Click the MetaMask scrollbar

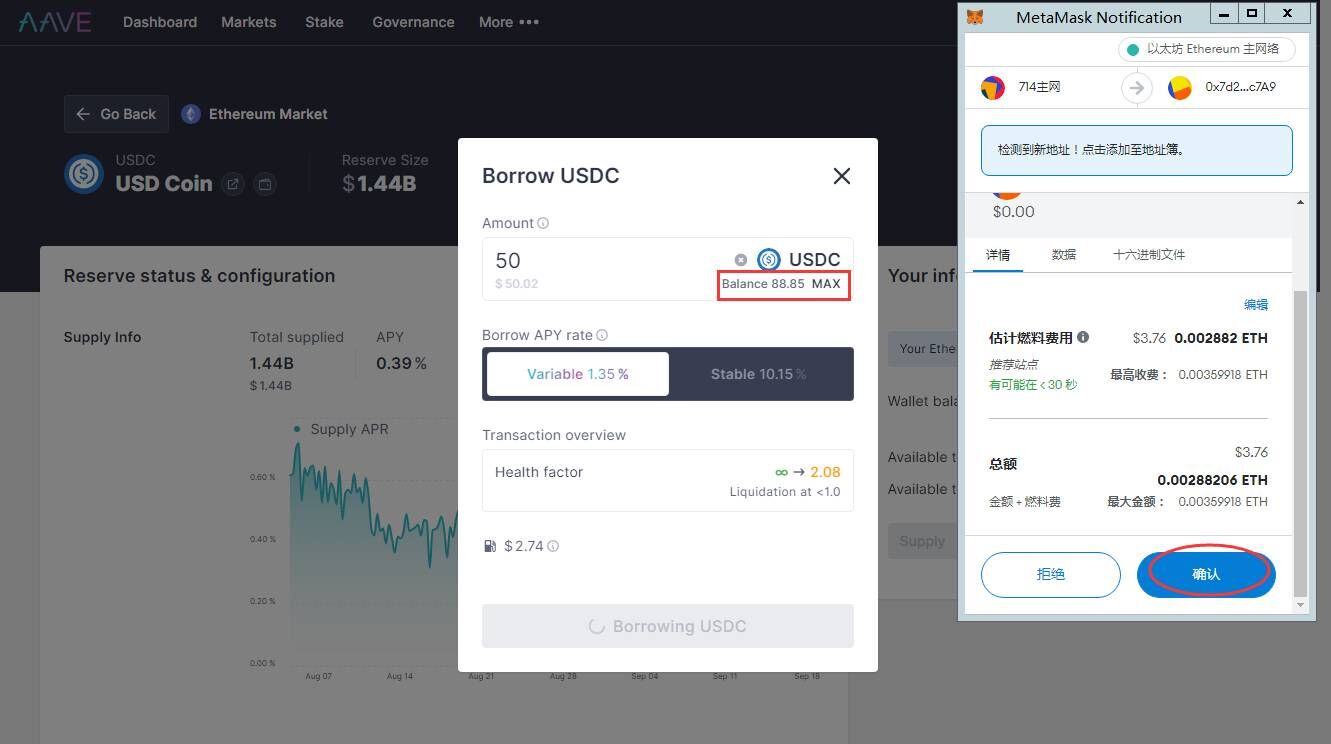click(1300, 445)
